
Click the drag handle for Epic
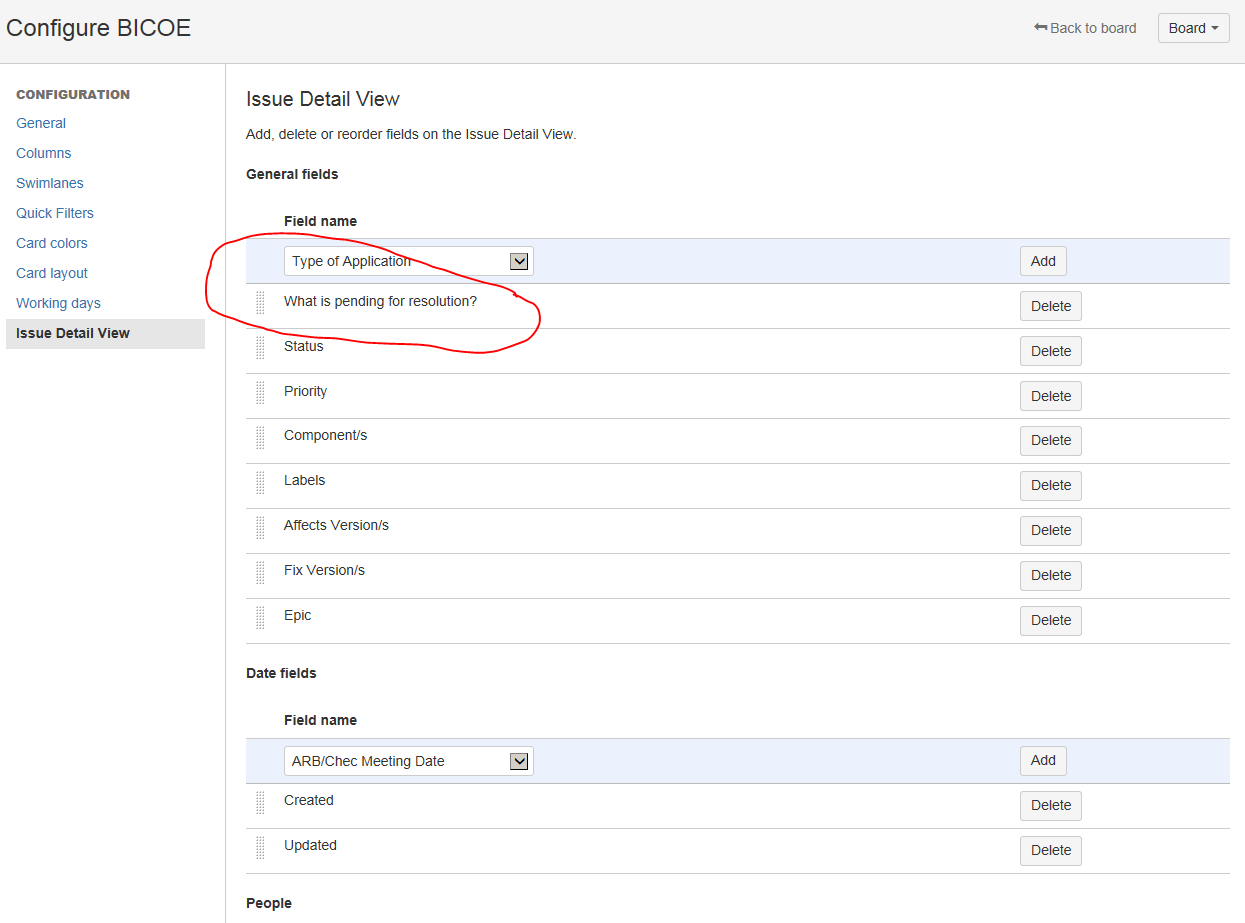260,618
